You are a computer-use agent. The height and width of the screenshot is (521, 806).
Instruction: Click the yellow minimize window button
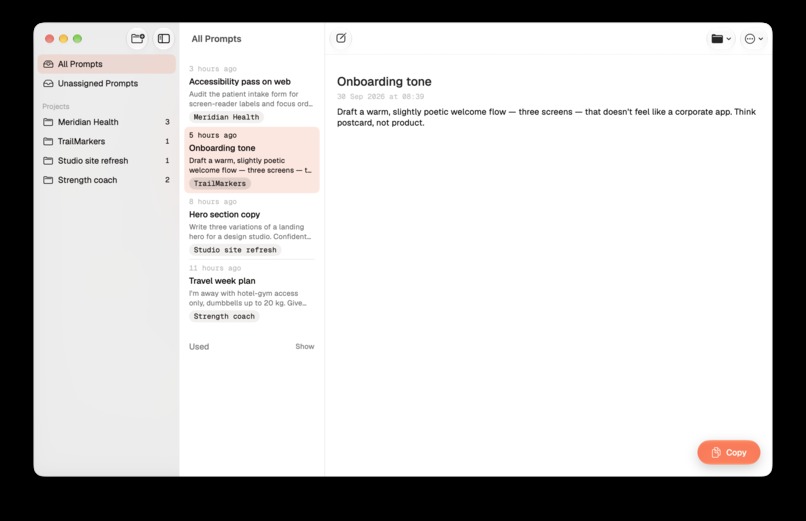point(63,39)
